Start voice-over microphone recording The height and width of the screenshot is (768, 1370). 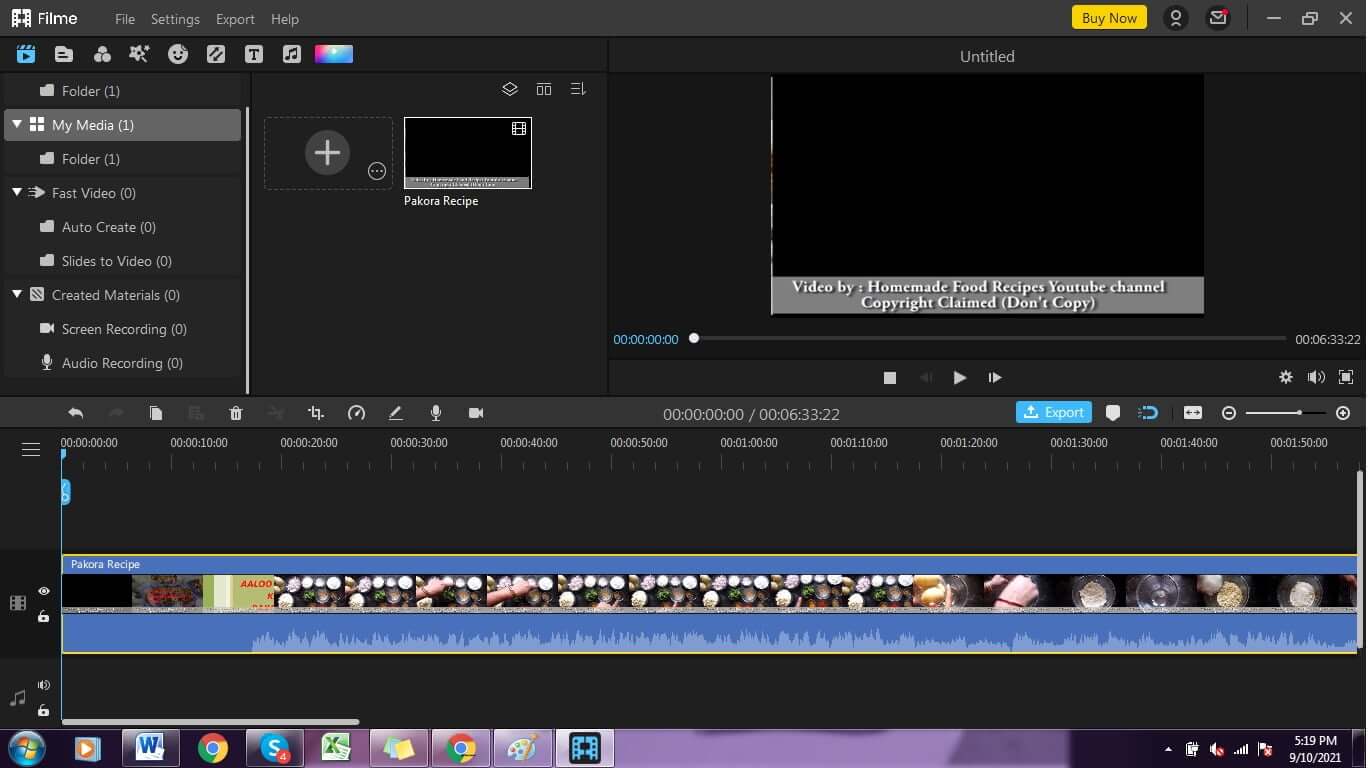pyautogui.click(x=436, y=413)
